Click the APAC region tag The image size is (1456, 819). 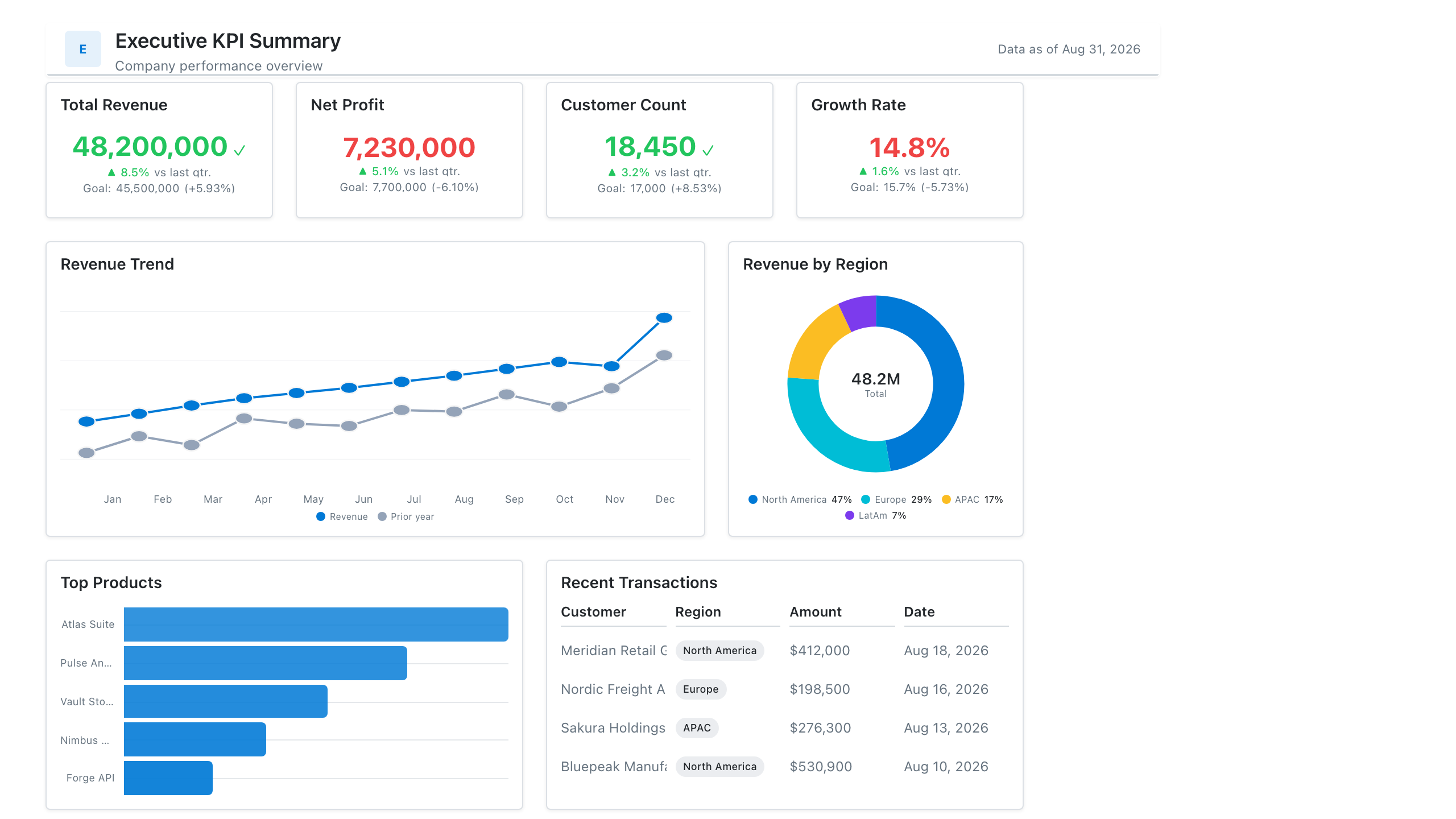point(697,728)
